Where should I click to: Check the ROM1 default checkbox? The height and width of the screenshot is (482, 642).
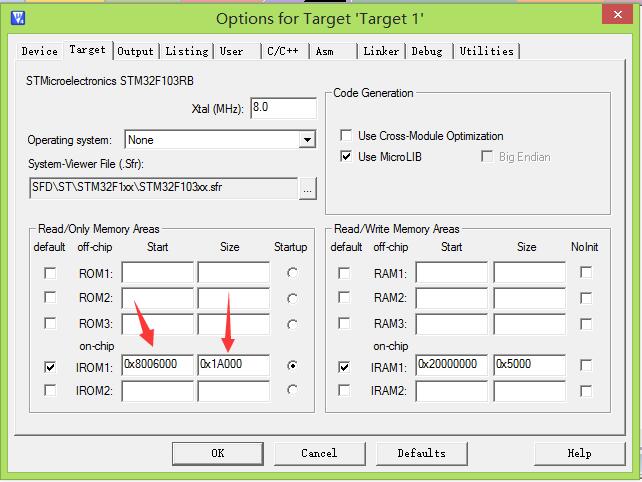pyautogui.click(x=50, y=273)
